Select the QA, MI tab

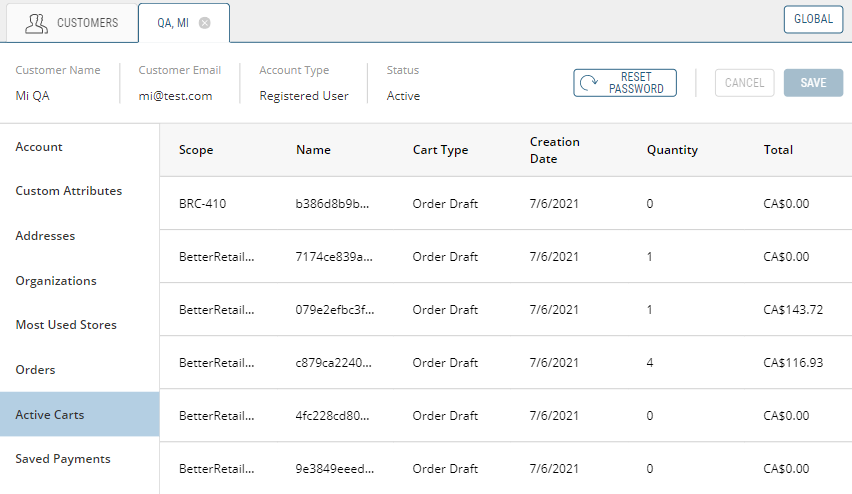[172, 23]
